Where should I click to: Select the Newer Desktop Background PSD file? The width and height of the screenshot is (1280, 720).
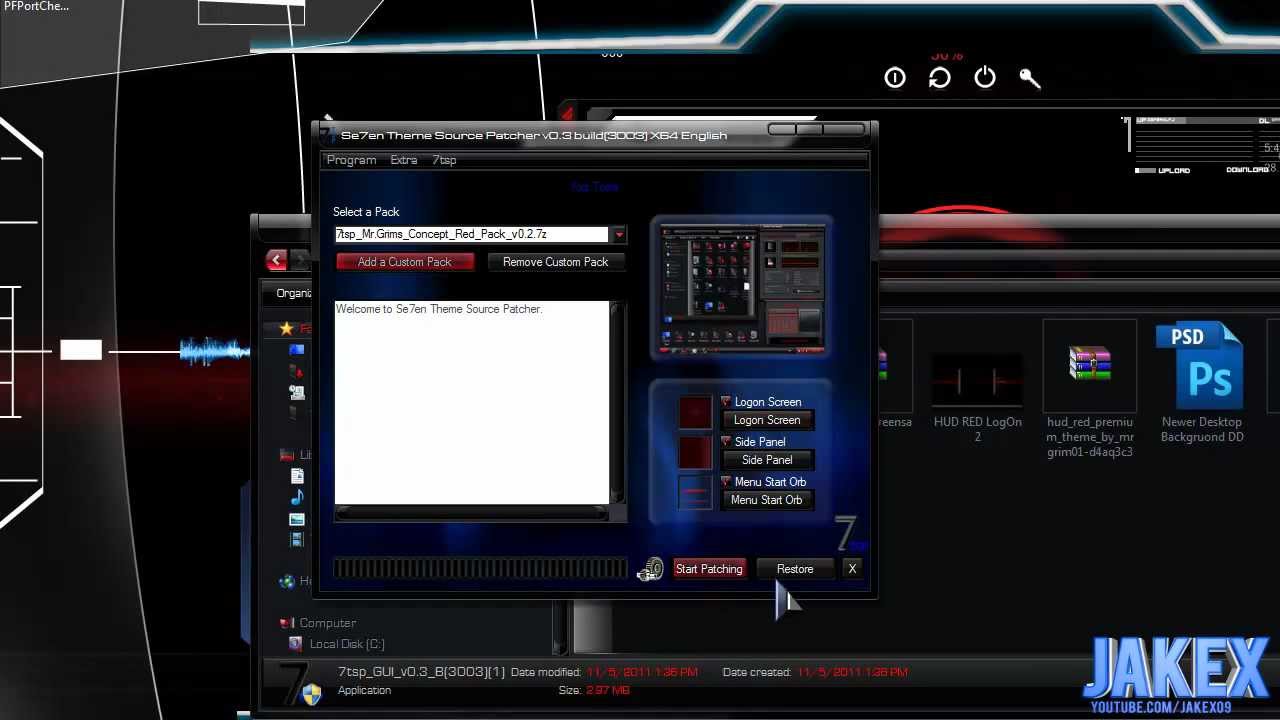(1202, 383)
